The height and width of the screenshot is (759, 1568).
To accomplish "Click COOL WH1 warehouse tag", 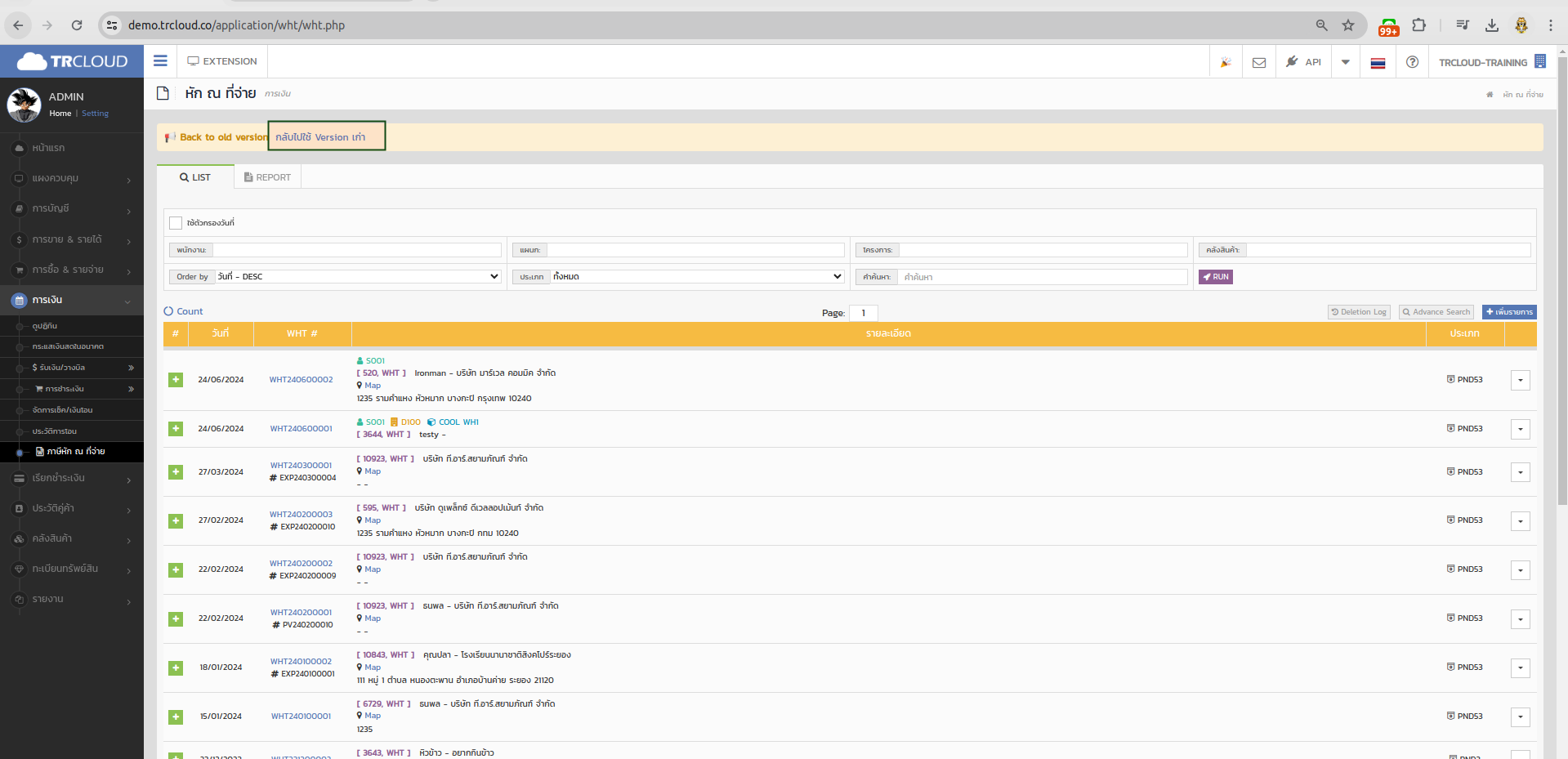I will (453, 422).
